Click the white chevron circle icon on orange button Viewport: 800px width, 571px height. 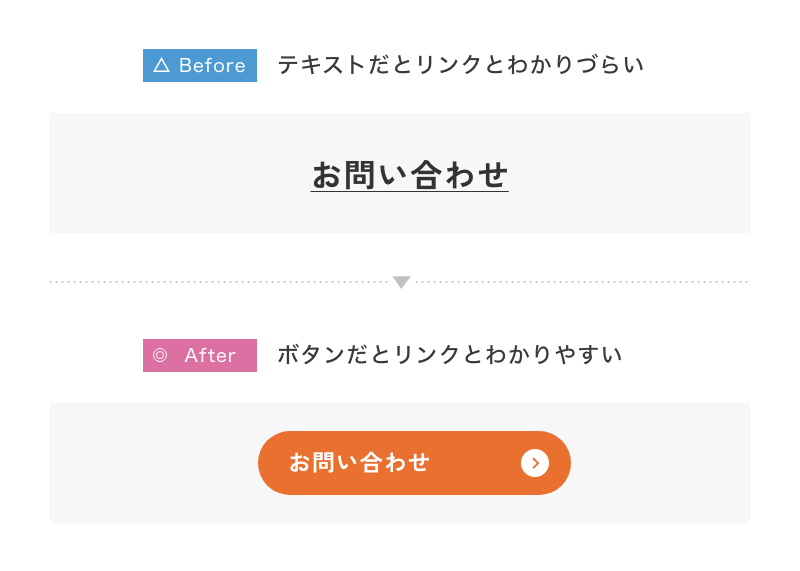pos(535,463)
